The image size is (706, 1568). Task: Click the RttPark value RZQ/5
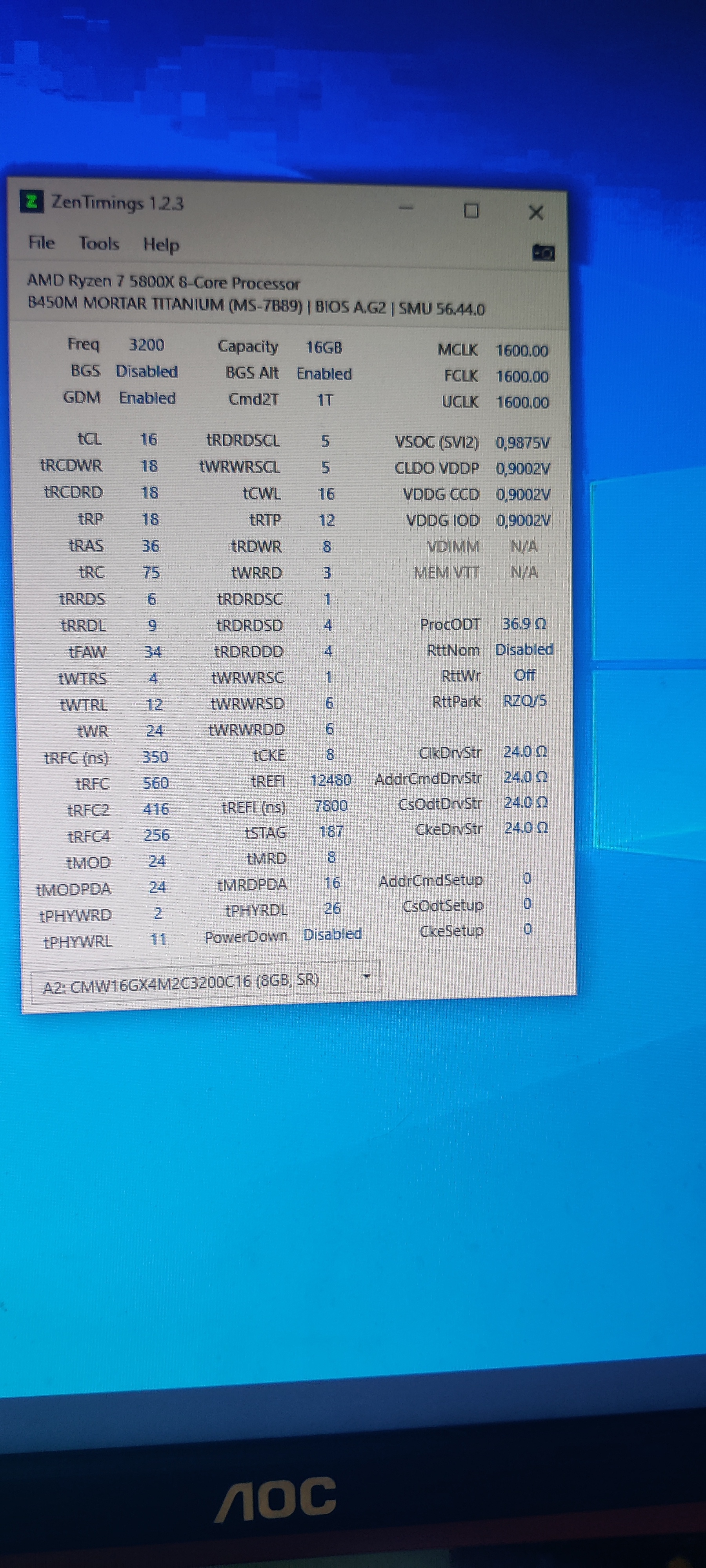tap(525, 701)
